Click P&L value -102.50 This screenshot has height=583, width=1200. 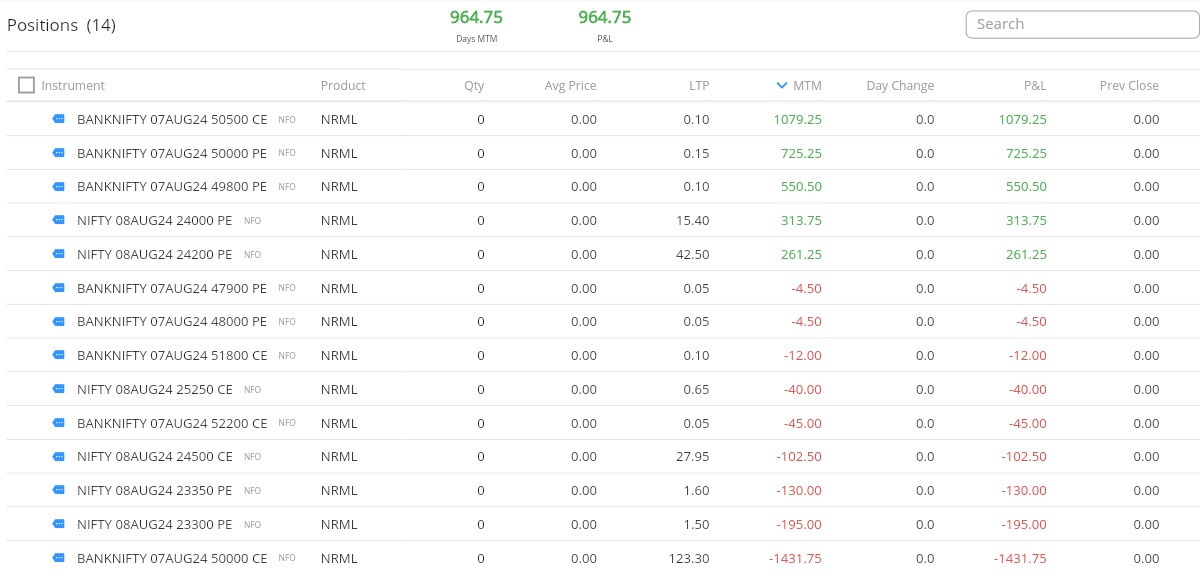pyautogui.click(x=1024, y=457)
